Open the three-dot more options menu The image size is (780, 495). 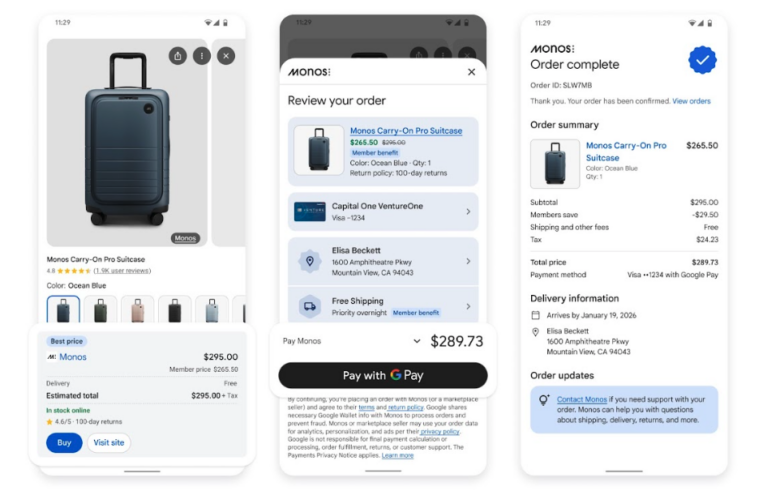201,56
